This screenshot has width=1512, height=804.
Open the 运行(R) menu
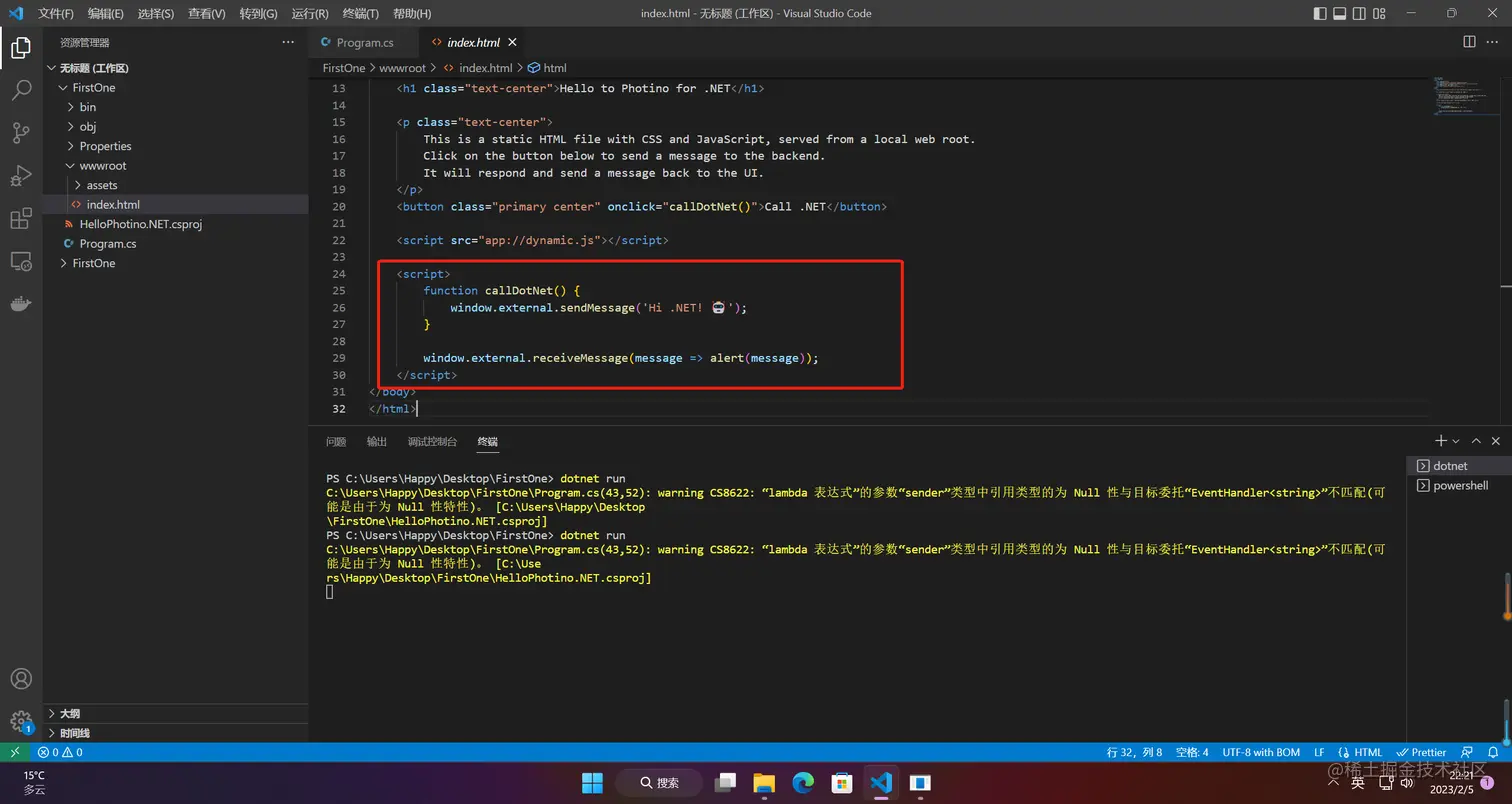tap(310, 13)
